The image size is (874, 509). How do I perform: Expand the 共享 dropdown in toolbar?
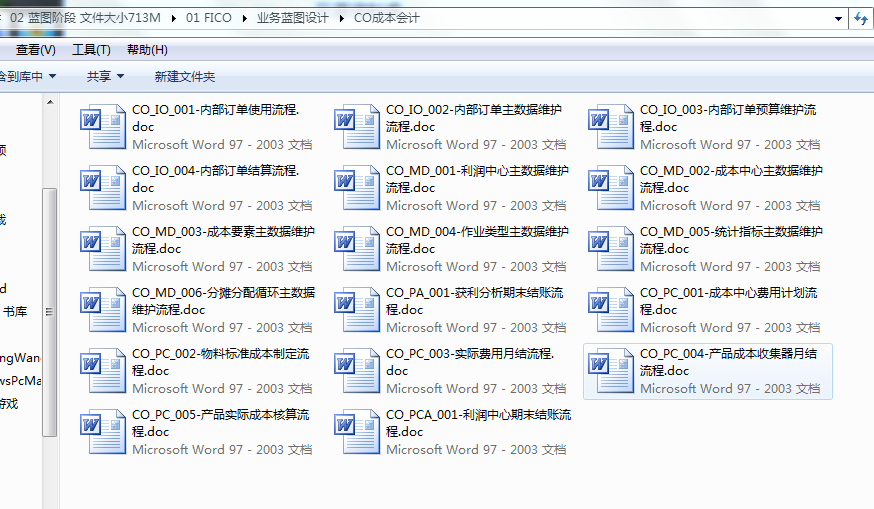(105, 76)
